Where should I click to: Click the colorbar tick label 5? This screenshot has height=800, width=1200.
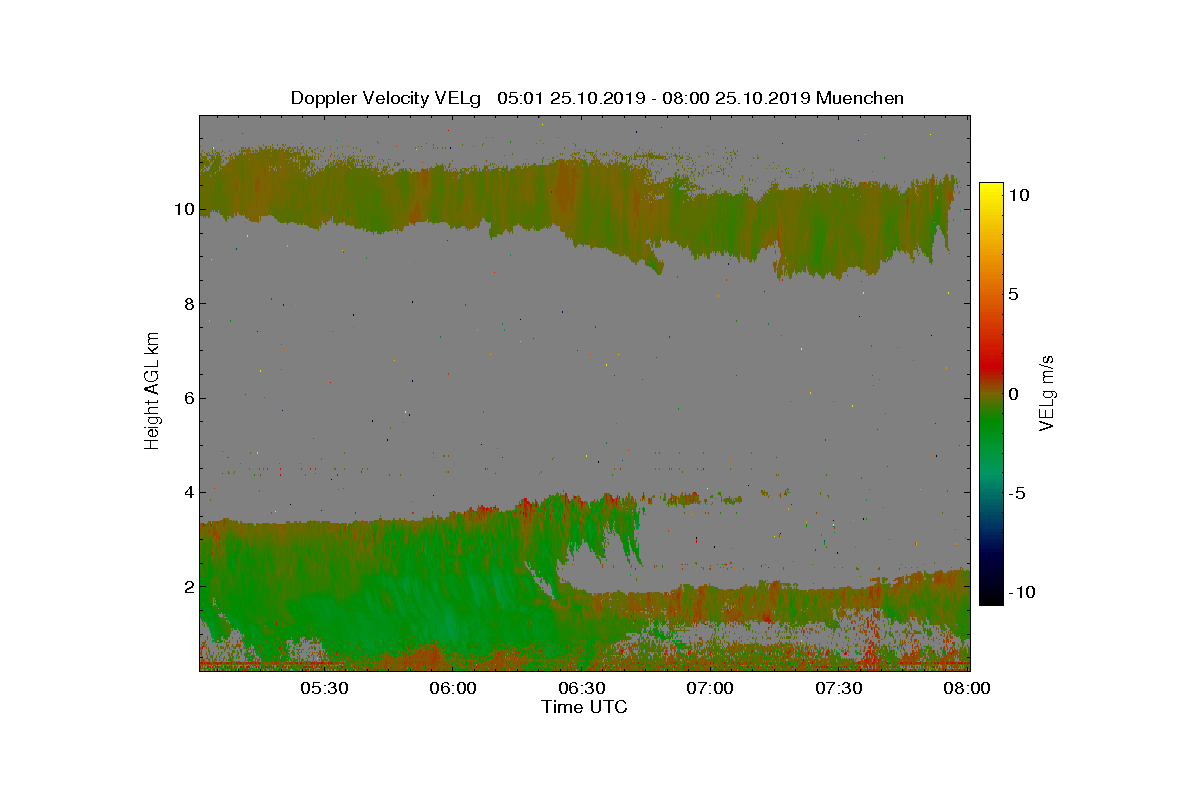click(1013, 294)
